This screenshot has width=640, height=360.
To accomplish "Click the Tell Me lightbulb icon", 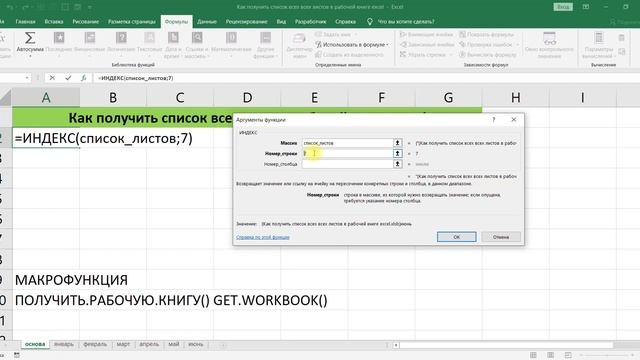I will [x=369, y=22].
